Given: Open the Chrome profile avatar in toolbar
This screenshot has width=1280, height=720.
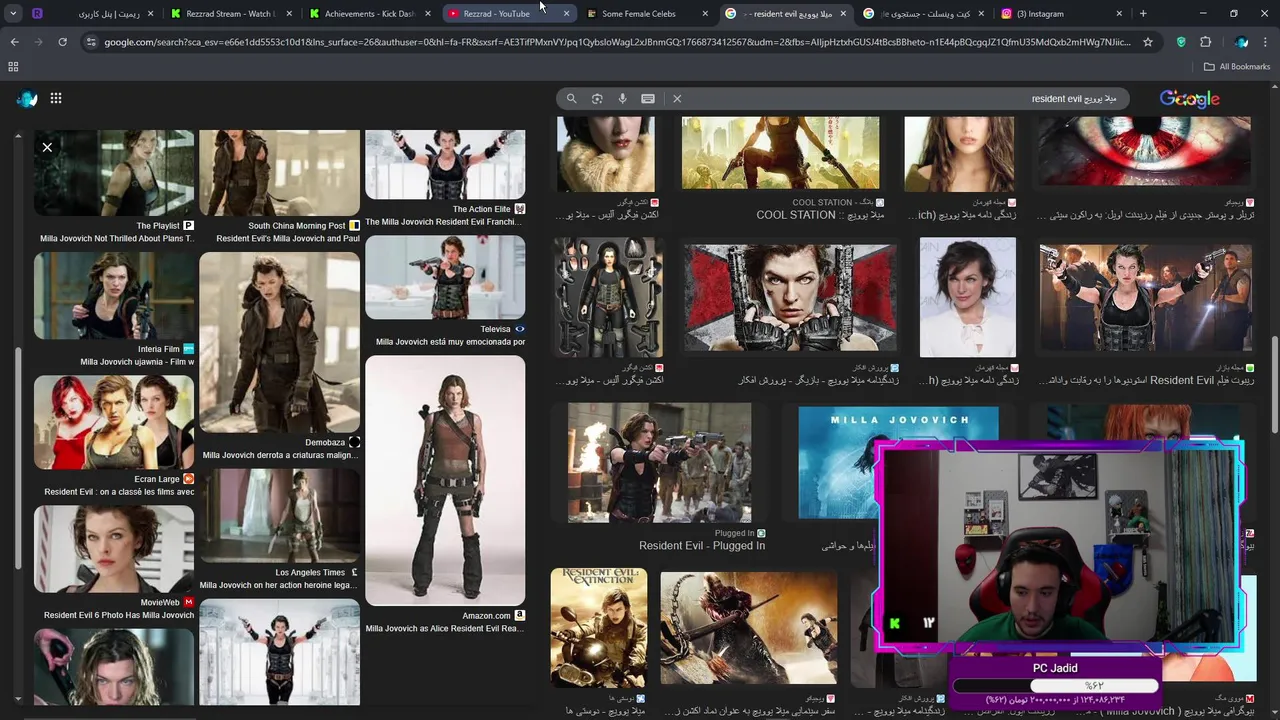Looking at the screenshot, I should click(x=1241, y=42).
